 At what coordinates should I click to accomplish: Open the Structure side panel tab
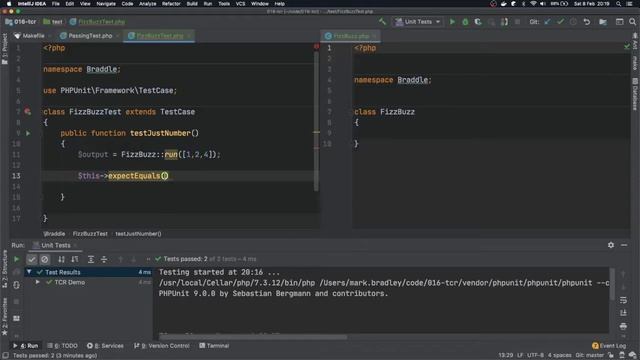(4, 269)
